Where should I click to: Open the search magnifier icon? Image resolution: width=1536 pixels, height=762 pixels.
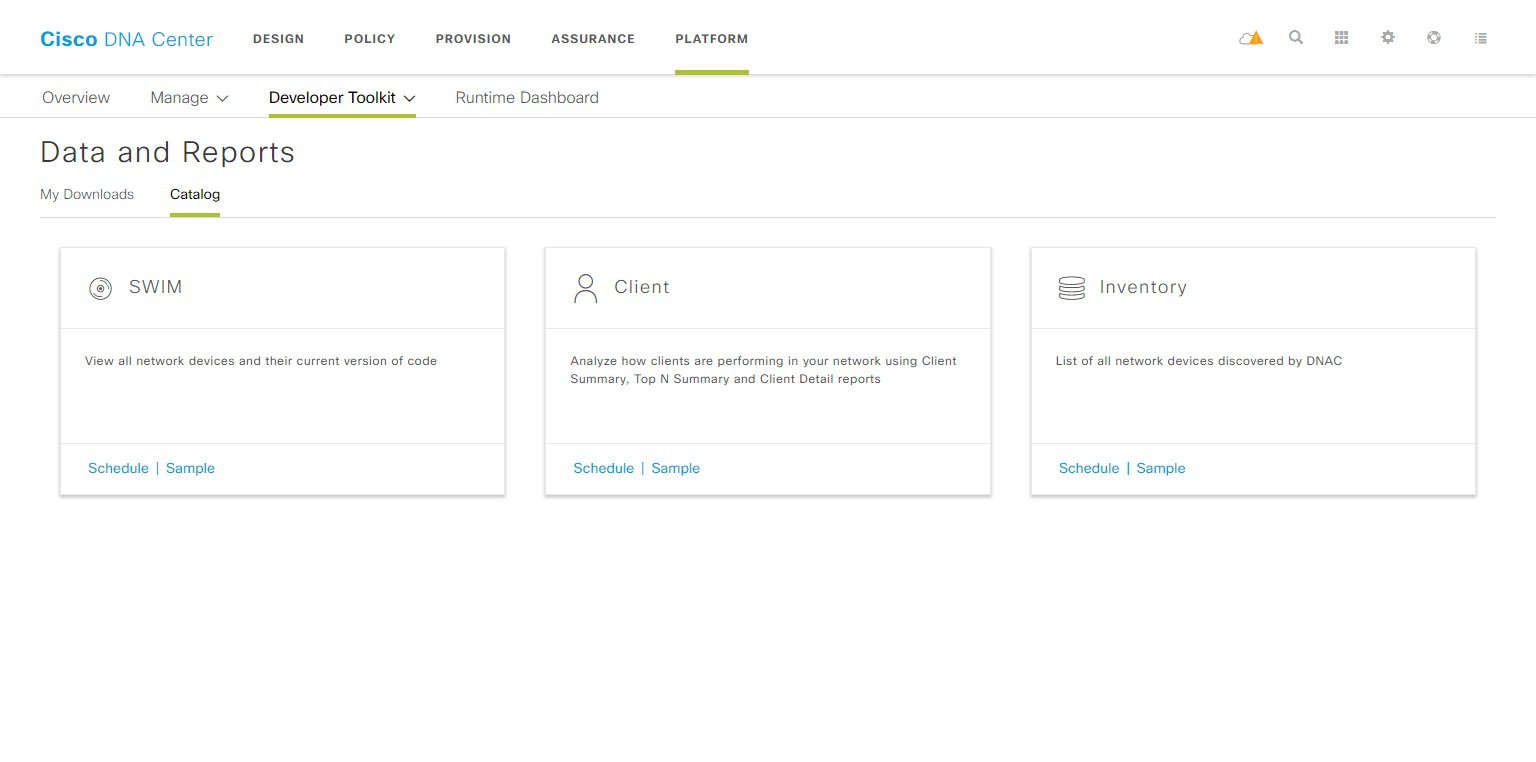pyautogui.click(x=1296, y=38)
